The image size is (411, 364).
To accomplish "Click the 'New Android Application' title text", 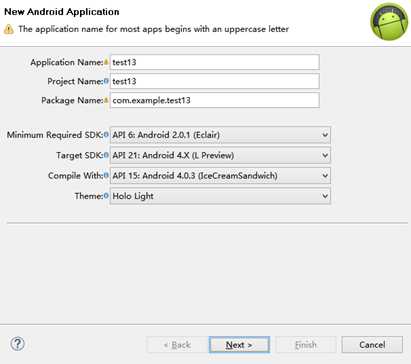I will 62,12.
